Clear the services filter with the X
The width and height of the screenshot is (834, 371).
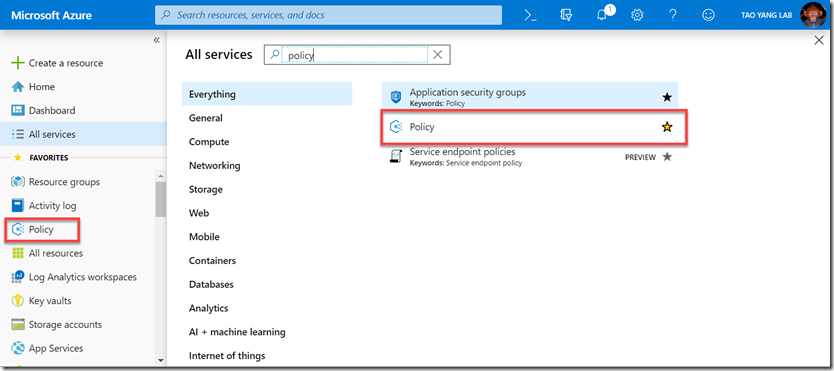pos(438,55)
